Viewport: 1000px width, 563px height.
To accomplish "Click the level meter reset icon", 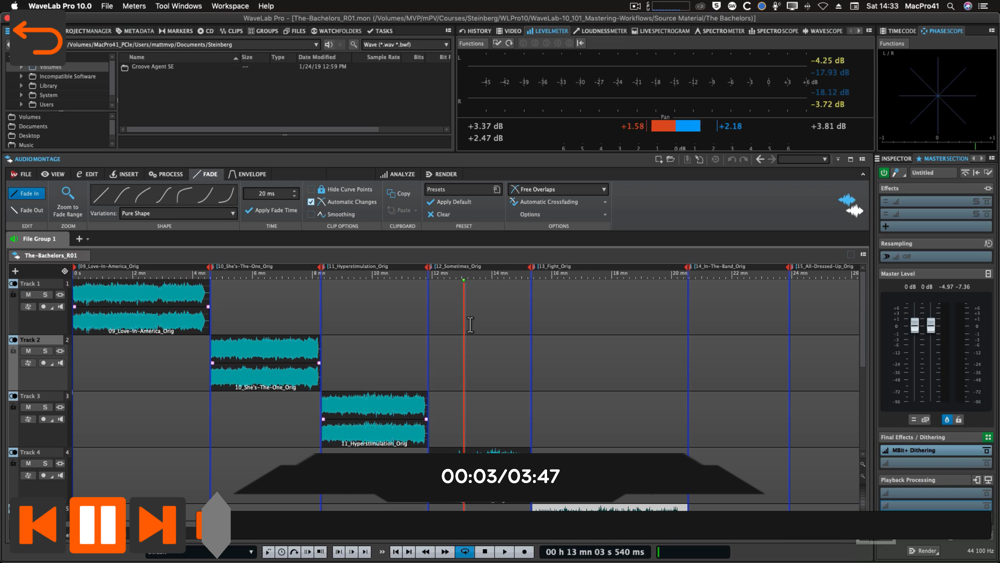I will click(509, 43).
